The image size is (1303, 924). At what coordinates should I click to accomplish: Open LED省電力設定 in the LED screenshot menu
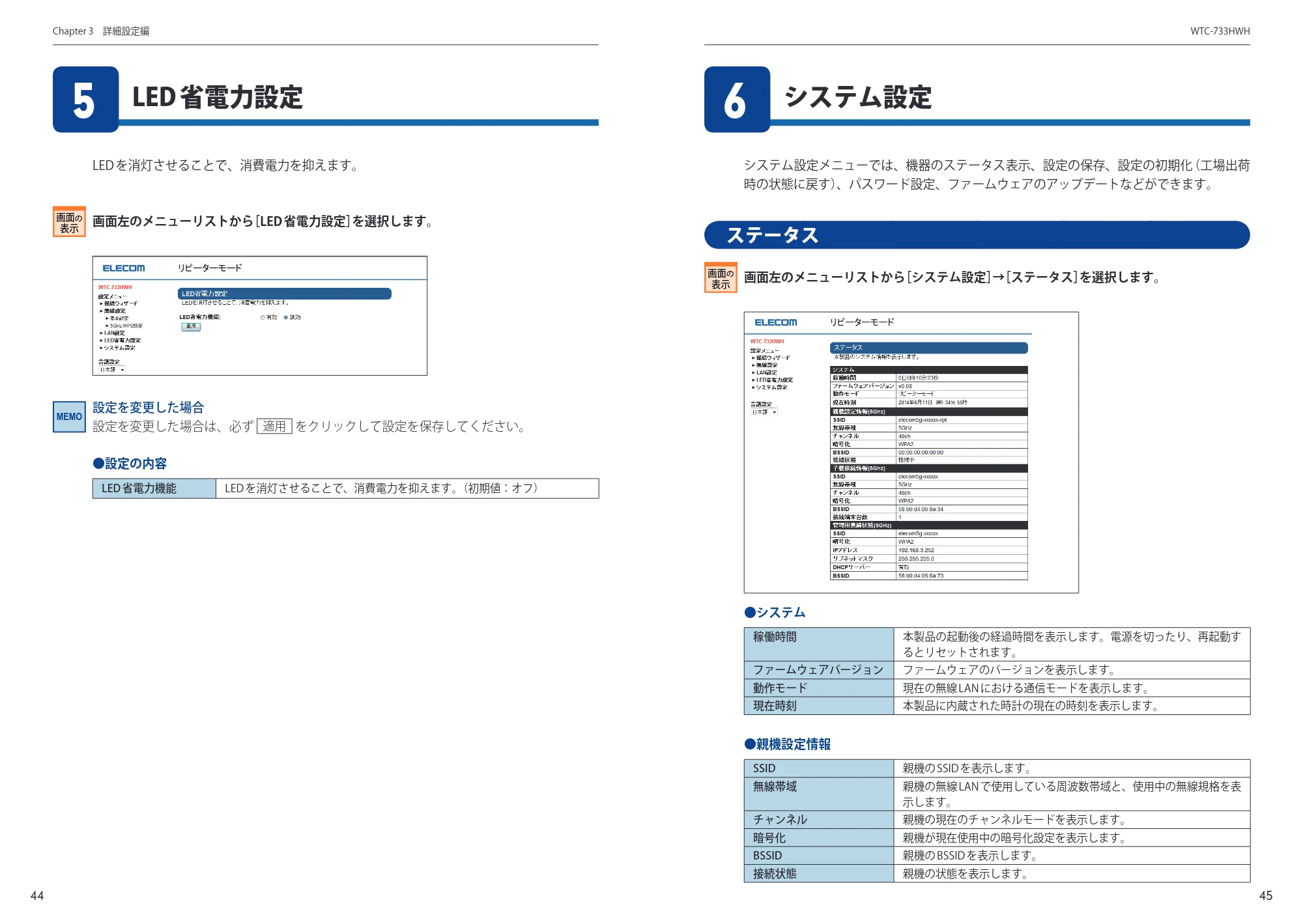click(121, 340)
